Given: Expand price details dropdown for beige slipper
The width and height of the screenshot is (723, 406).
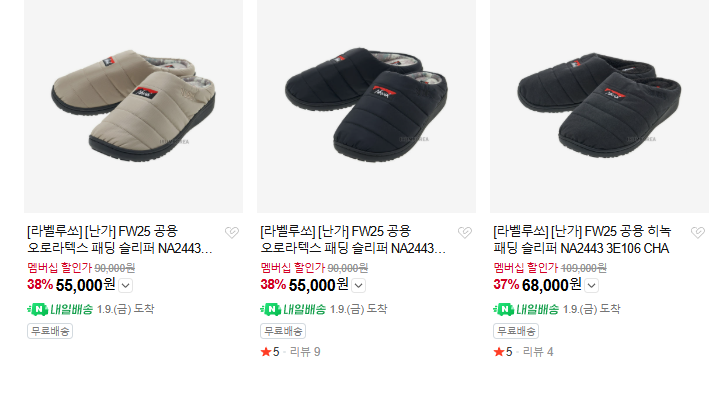Looking at the screenshot, I should [x=126, y=286].
